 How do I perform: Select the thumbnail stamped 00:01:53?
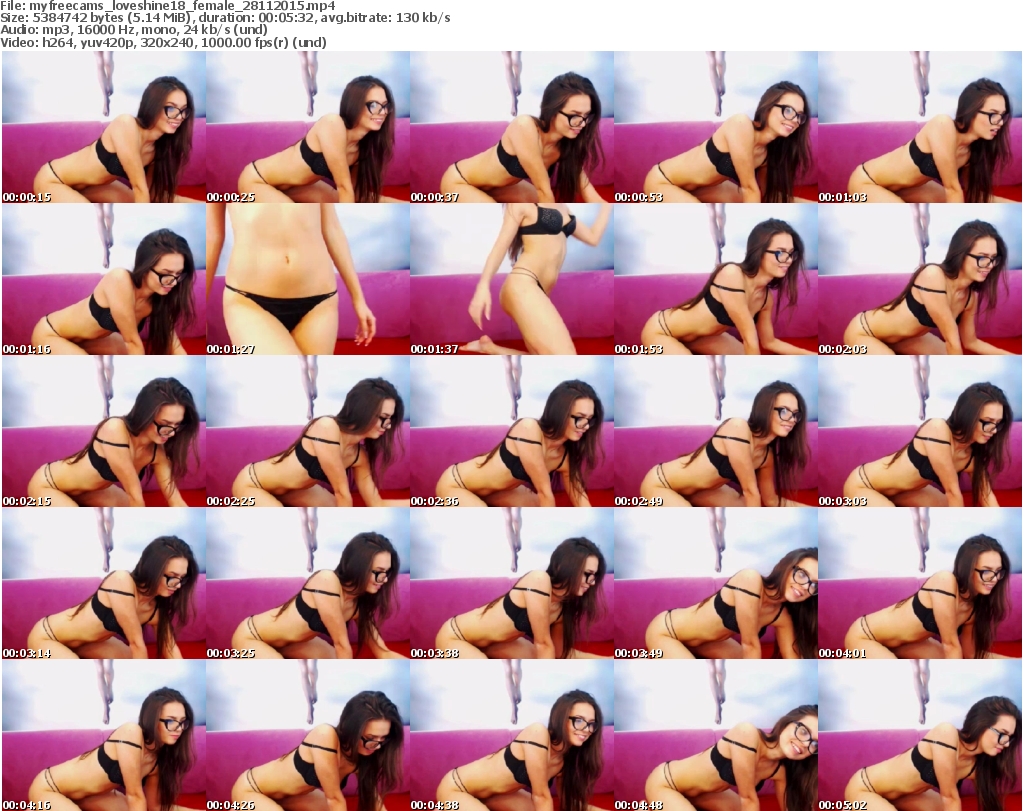(x=716, y=279)
